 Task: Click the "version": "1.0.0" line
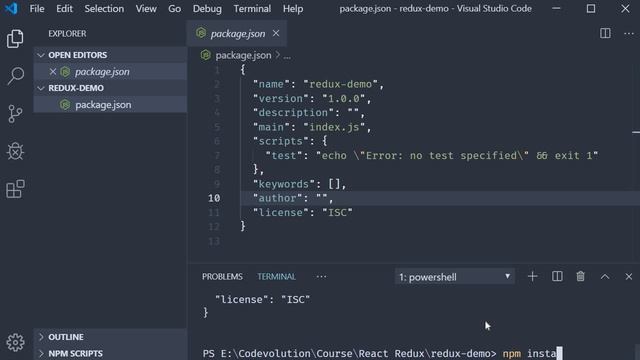tap(312, 98)
